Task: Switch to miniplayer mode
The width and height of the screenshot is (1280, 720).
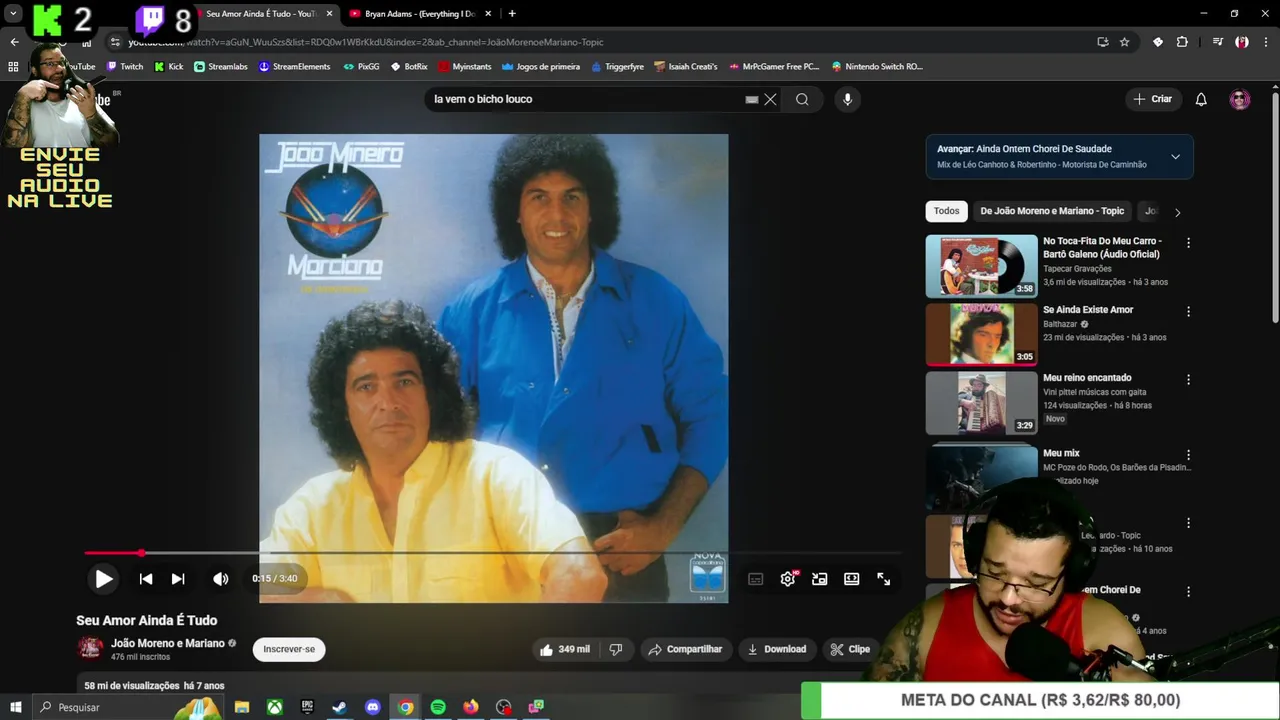Action: coord(820,578)
